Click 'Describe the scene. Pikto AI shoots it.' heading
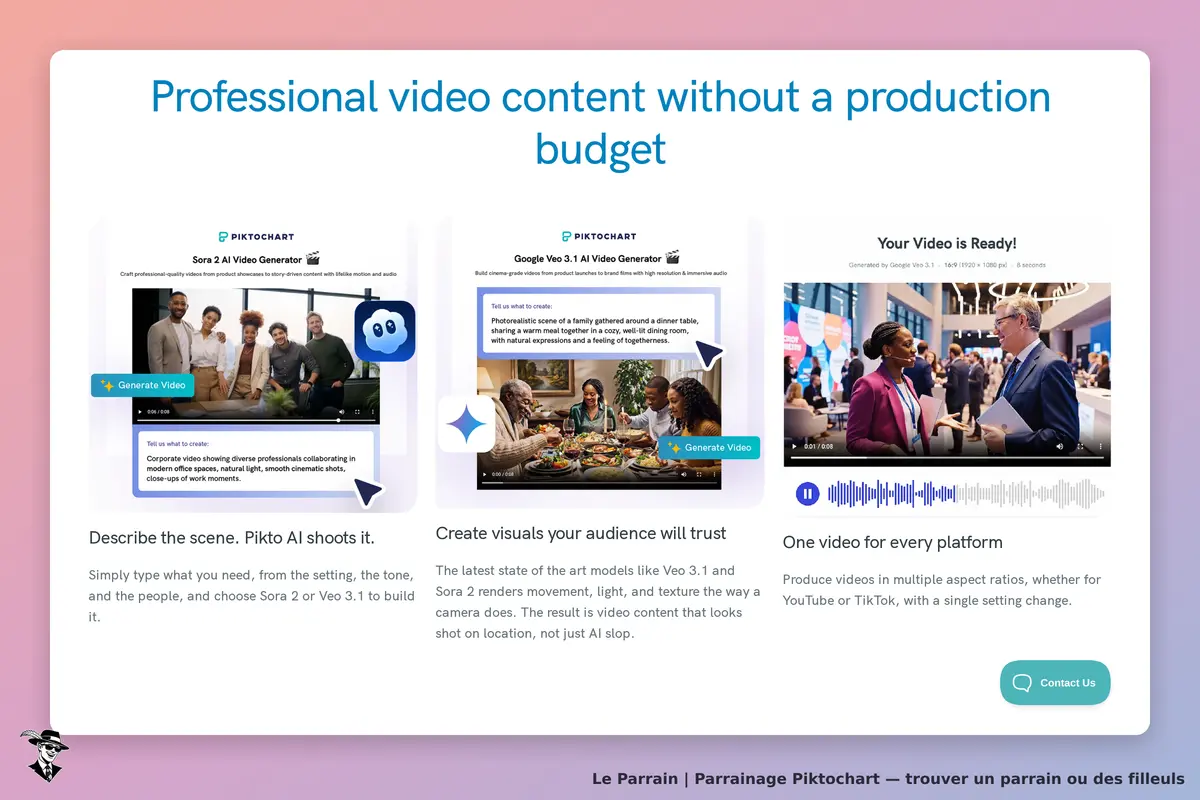1200x800 pixels. click(232, 538)
